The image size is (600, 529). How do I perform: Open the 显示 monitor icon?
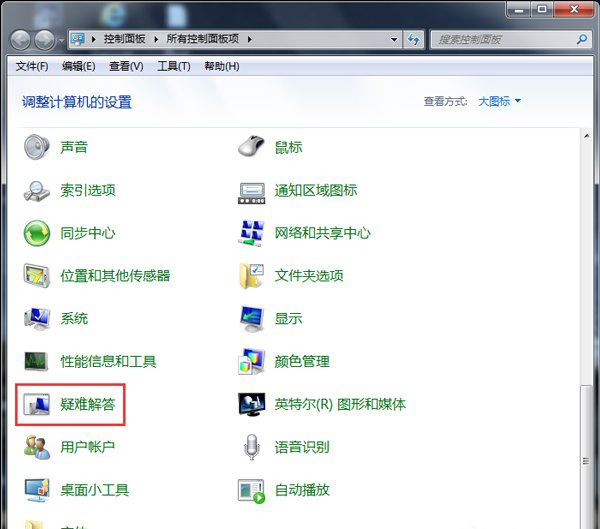252,318
